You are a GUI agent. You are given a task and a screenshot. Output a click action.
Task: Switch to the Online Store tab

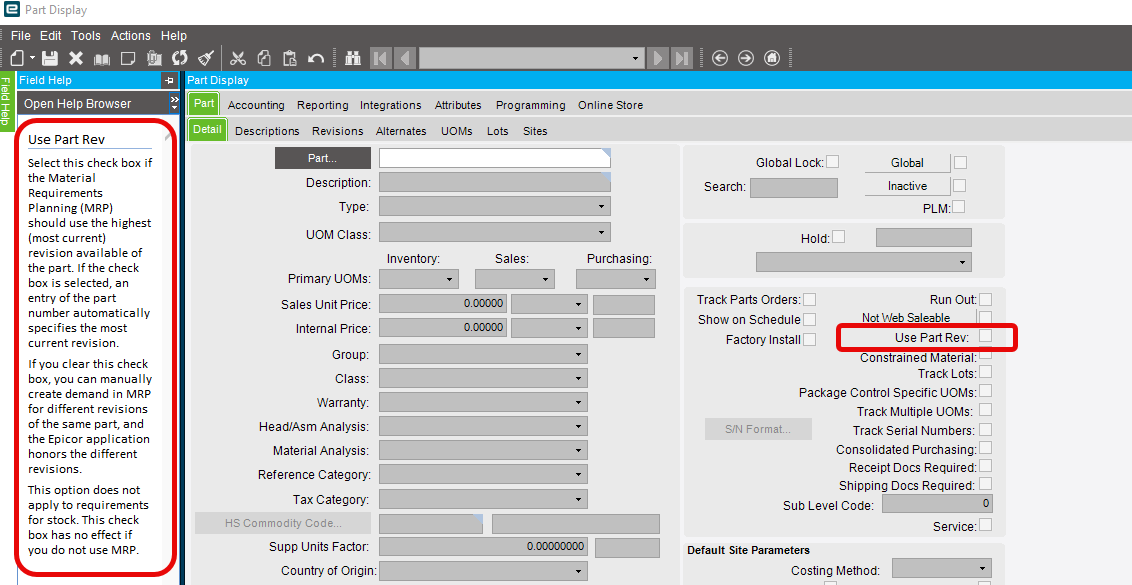coord(610,105)
